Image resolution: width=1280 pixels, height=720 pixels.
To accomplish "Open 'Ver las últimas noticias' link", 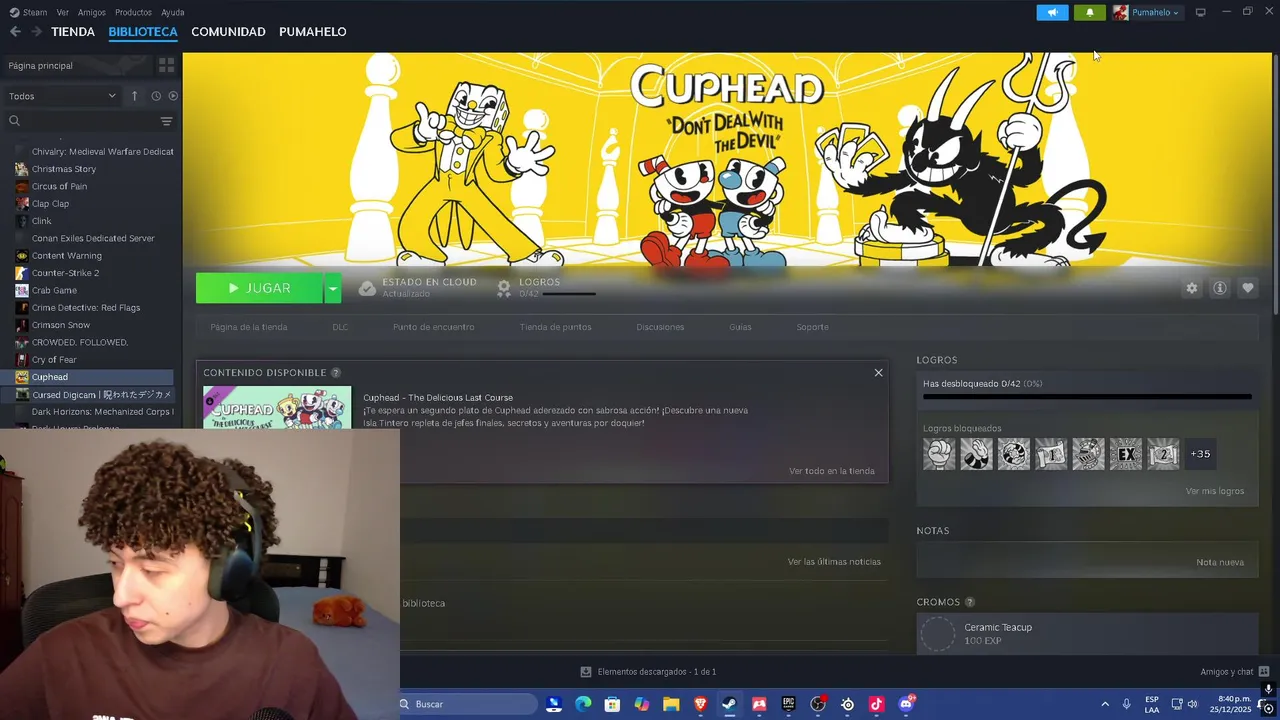I will [834, 562].
